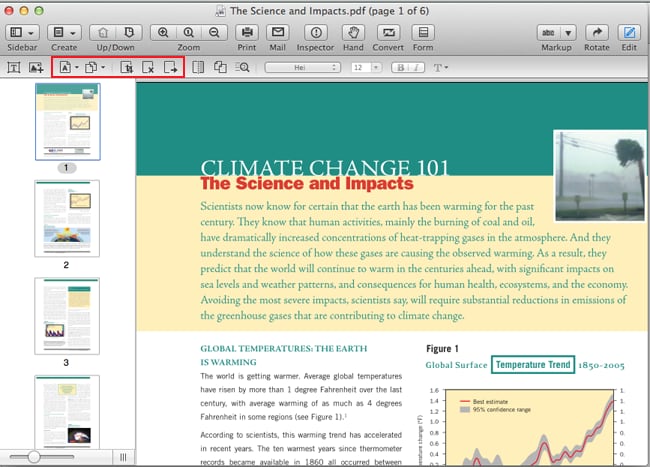Adjust the thumbnail size slider
650x467 pixels.
34,457
